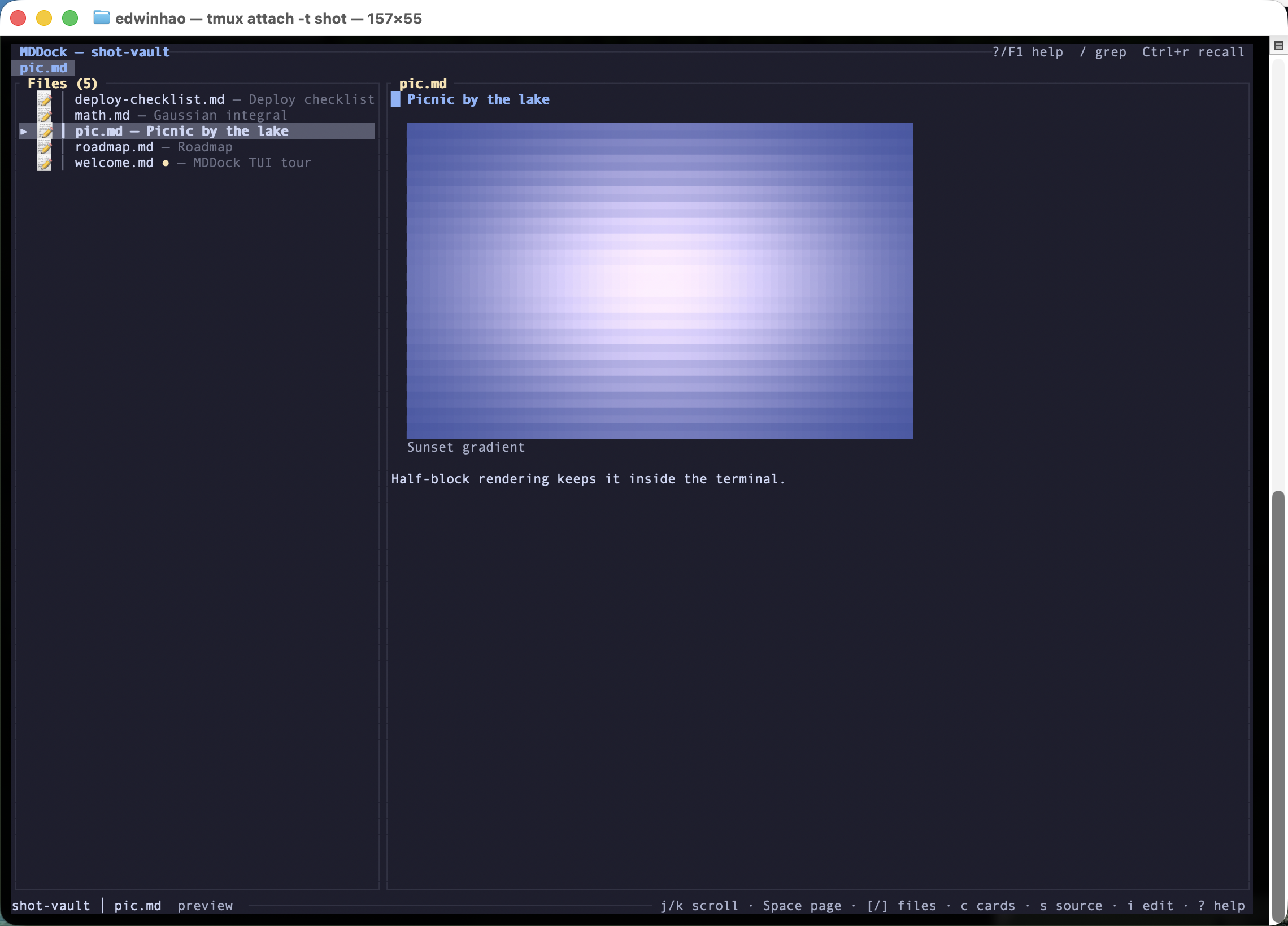
Task: Click the preview mode indicator in status bar
Action: (205, 906)
